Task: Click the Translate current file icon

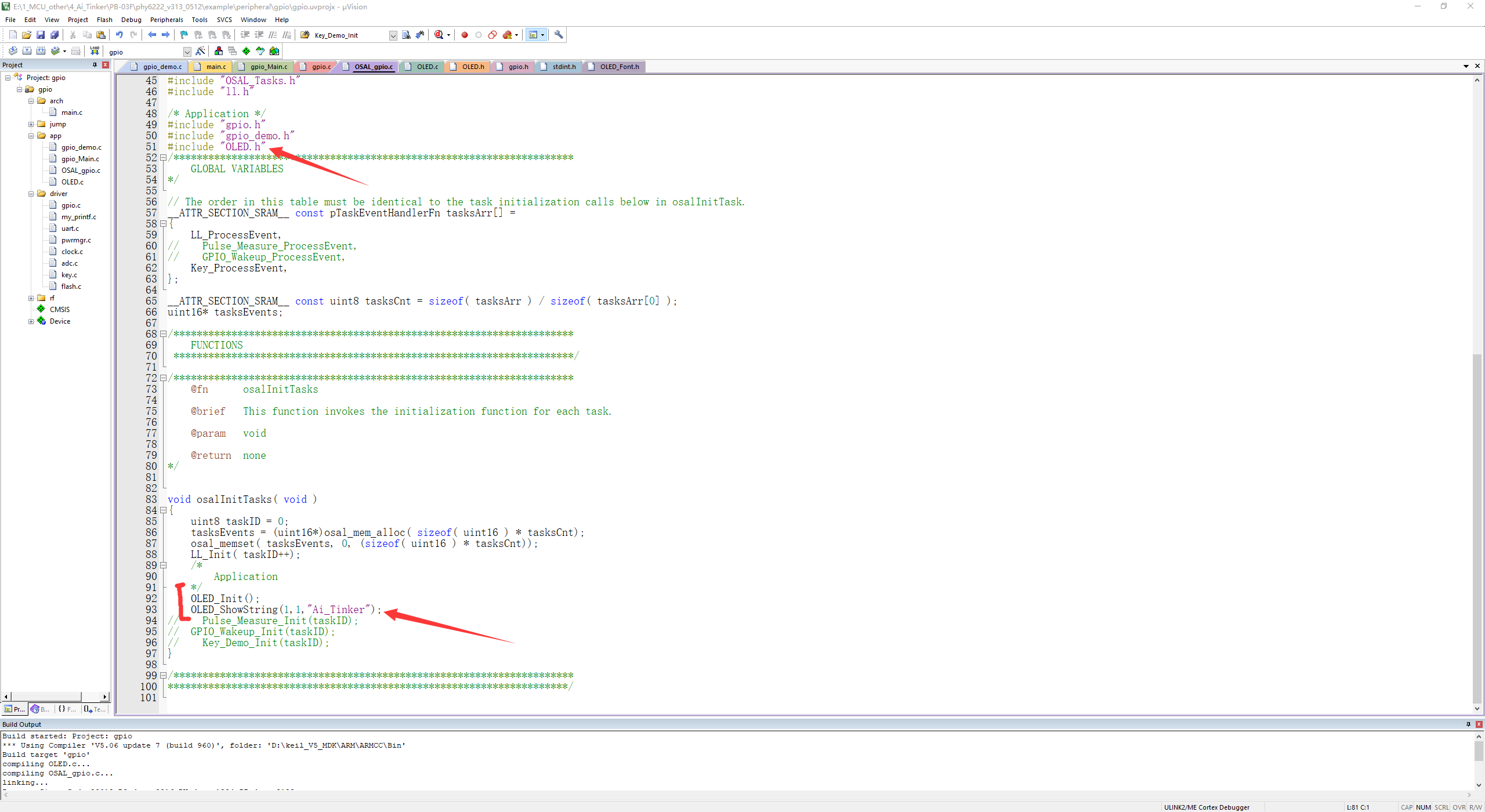Action: click(x=13, y=51)
